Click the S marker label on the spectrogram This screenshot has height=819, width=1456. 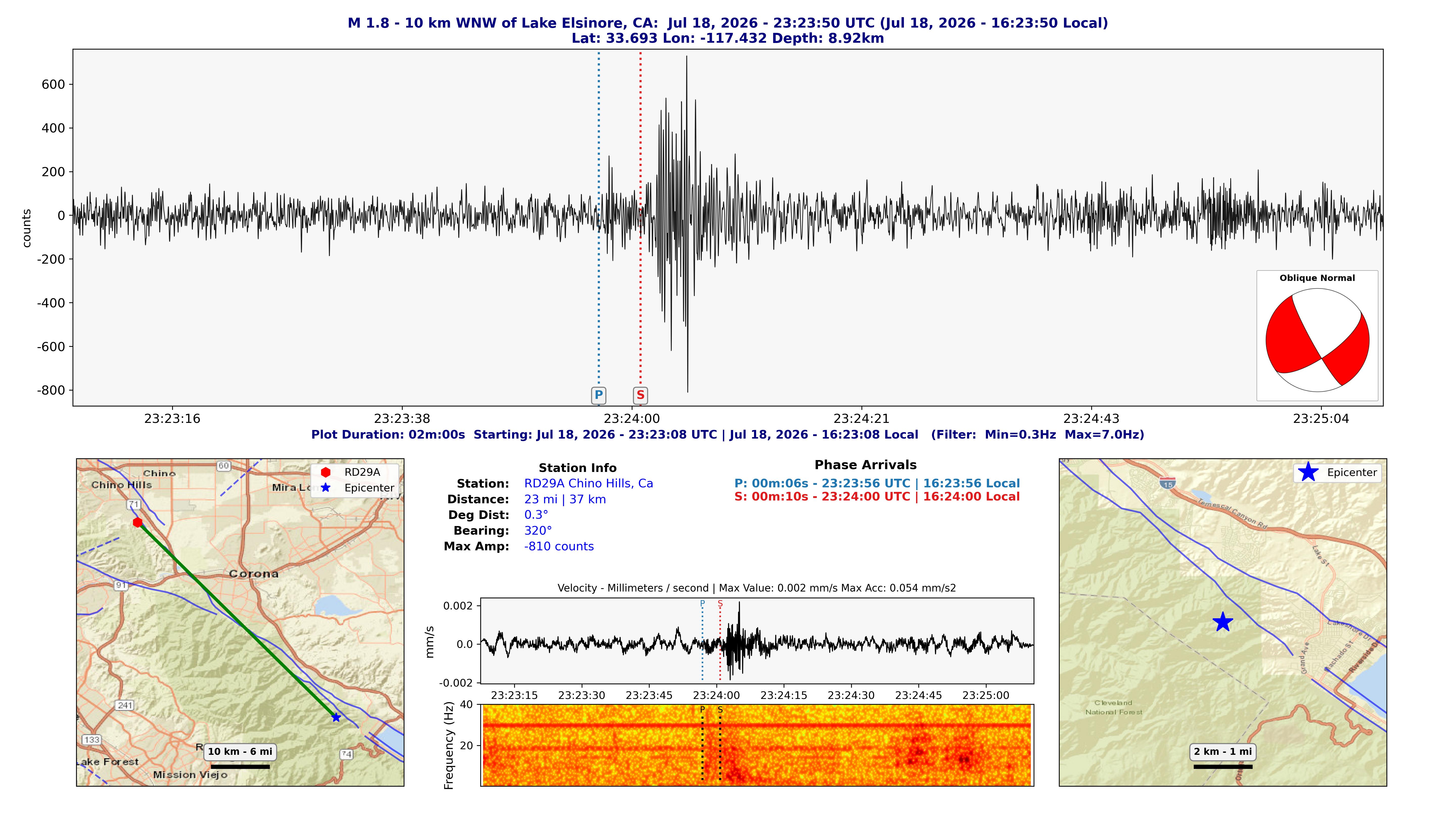[720, 709]
